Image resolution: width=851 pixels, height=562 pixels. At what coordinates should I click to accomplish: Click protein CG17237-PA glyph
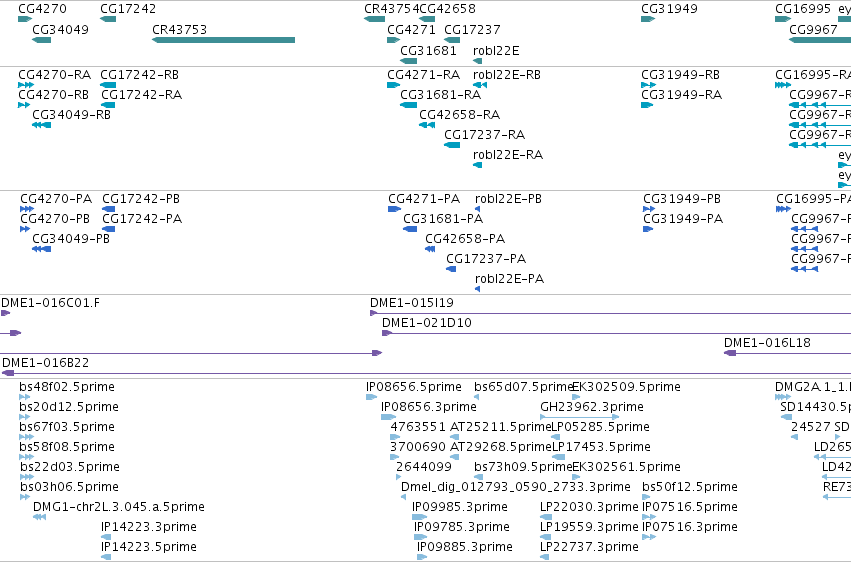coord(451,270)
